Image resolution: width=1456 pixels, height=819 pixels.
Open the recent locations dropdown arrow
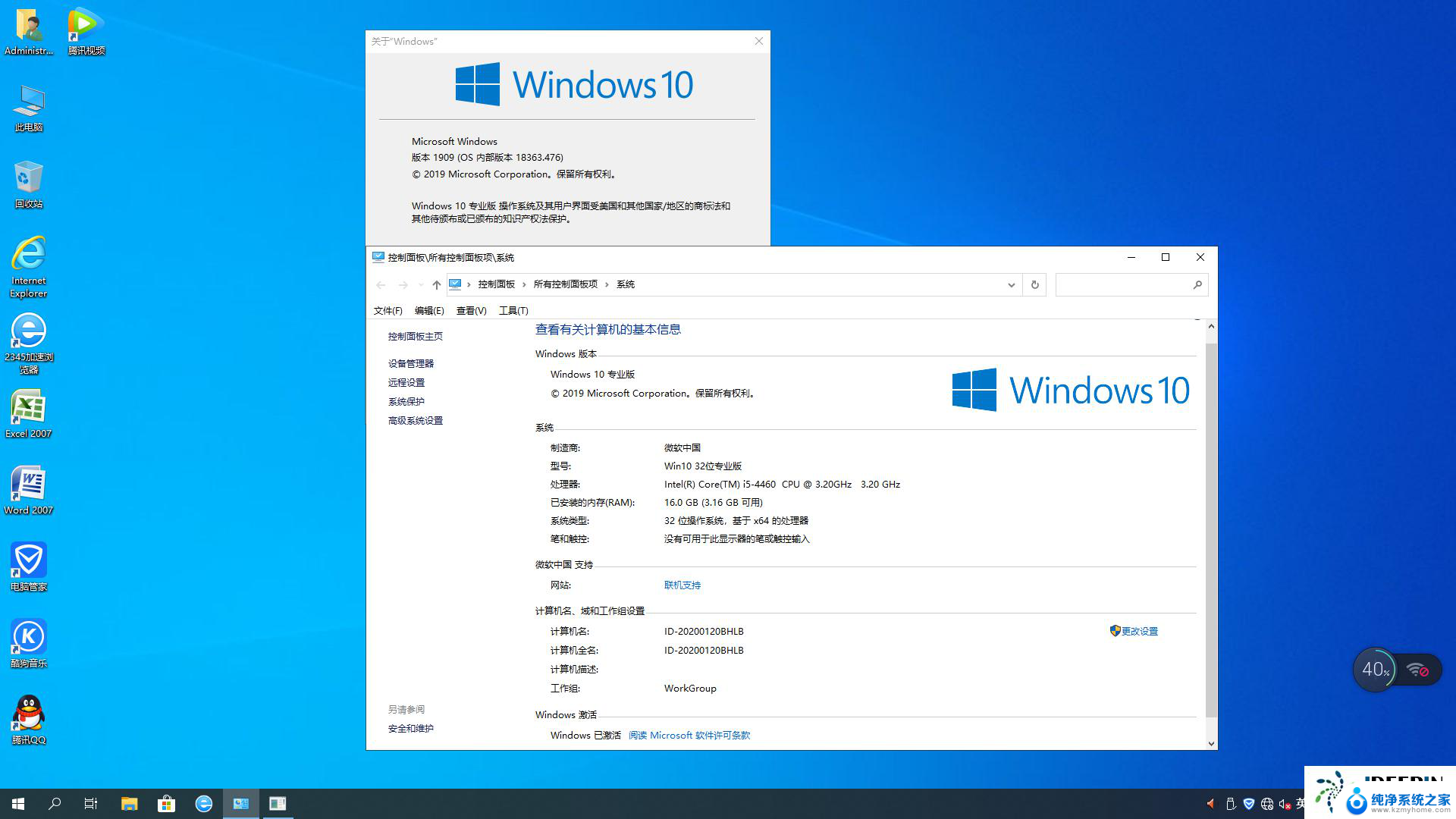421,285
